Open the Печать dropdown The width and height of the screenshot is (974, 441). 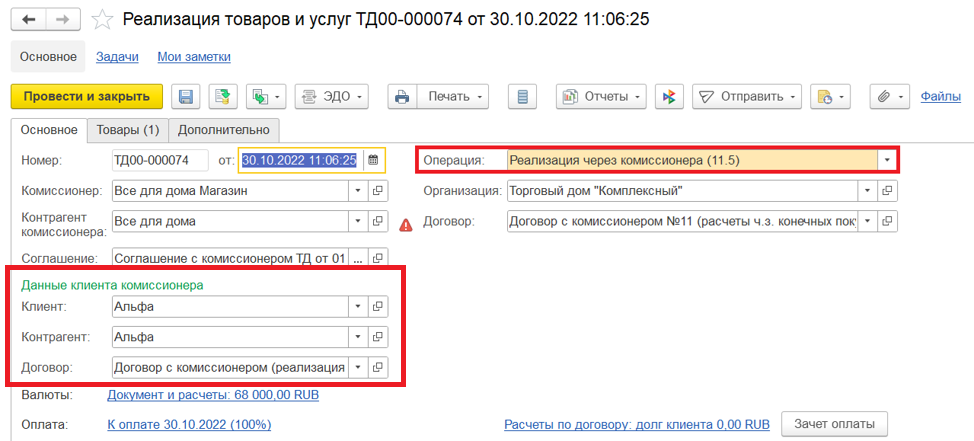pos(453,96)
